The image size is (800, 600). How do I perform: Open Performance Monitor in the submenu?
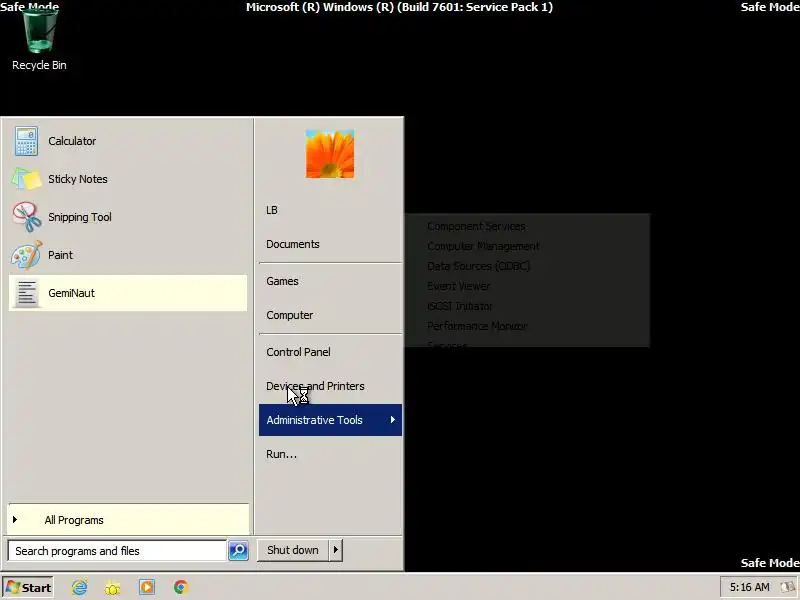527,326
